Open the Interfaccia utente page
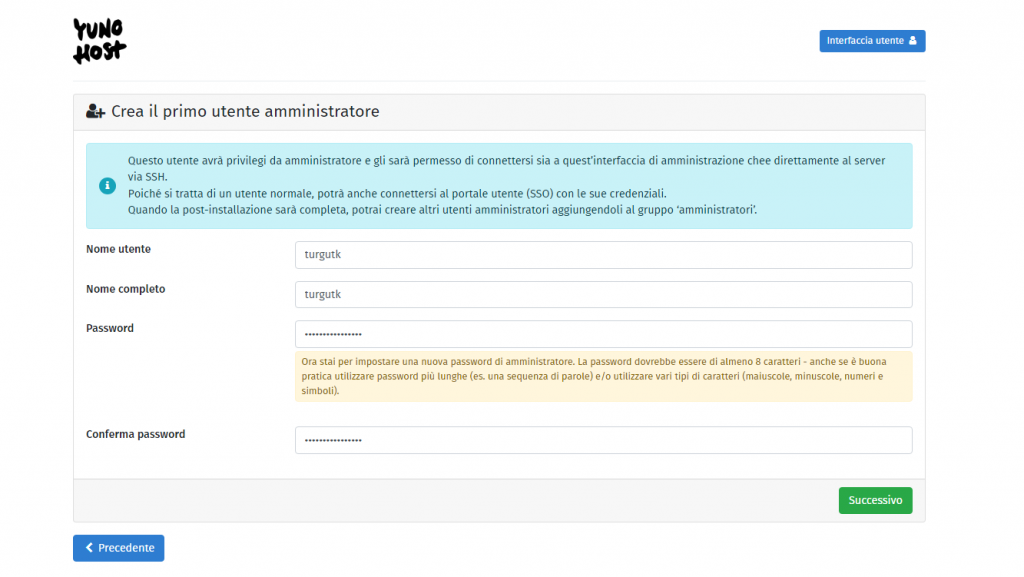The image size is (1024, 577). coord(871,41)
